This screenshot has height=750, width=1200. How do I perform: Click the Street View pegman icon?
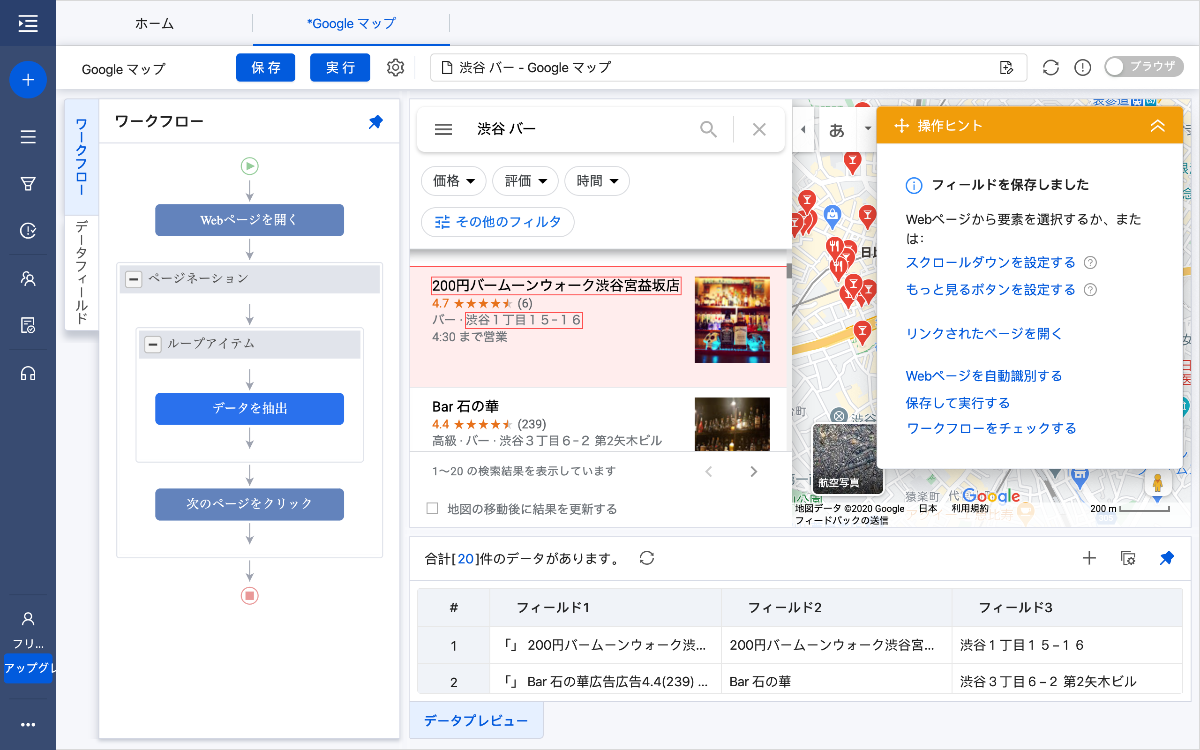point(1159,483)
